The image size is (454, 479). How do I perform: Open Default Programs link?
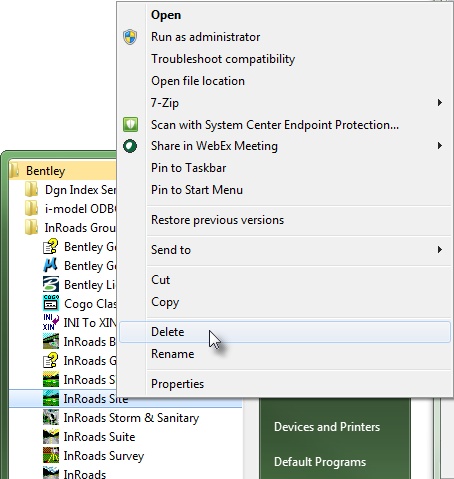(x=320, y=462)
